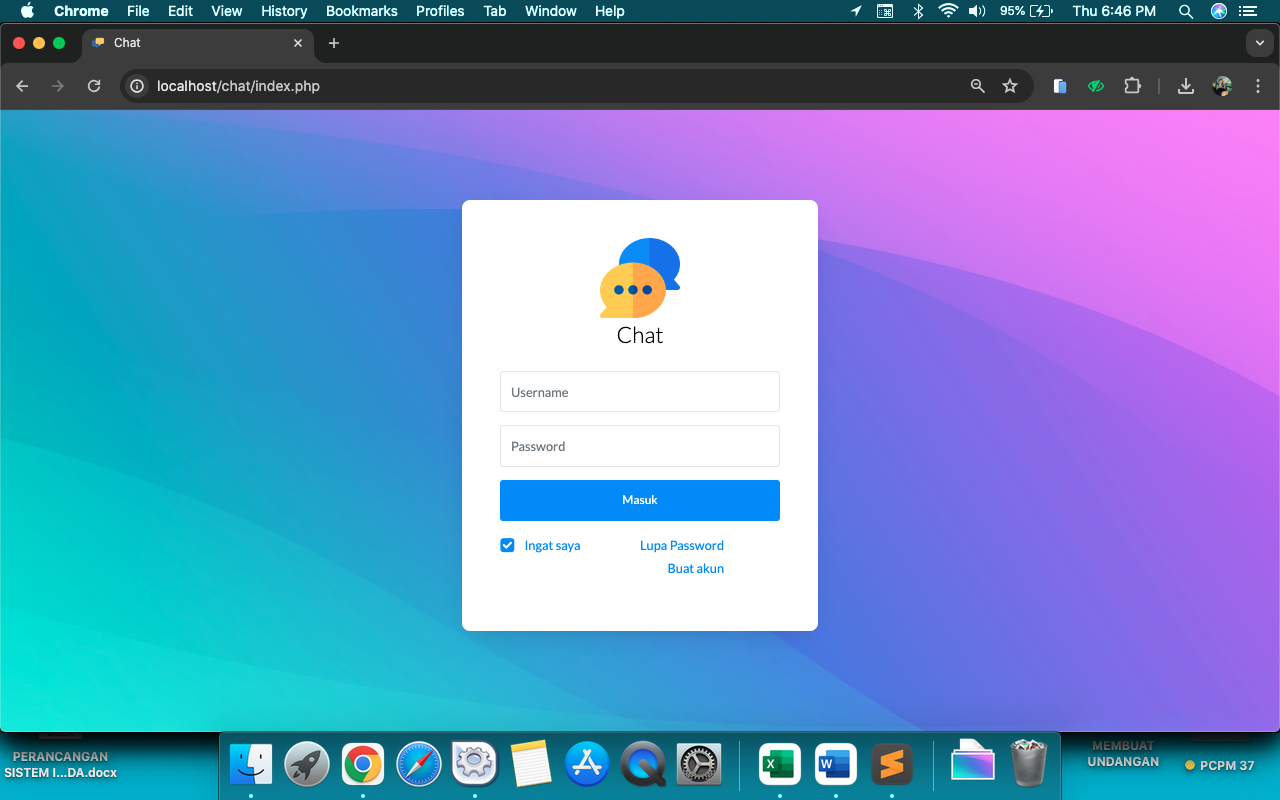Bookmark this page with the star icon
The width and height of the screenshot is (1280, 800).
pyautogui.click(x=1010, y=86)
